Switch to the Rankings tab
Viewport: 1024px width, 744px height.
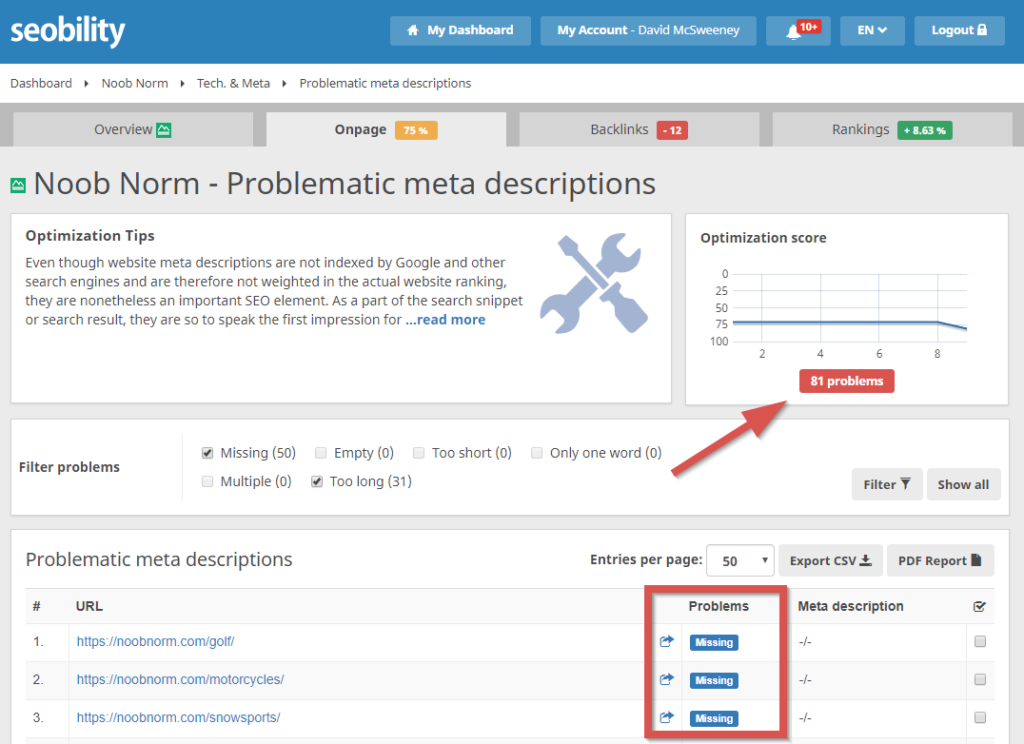892,129
